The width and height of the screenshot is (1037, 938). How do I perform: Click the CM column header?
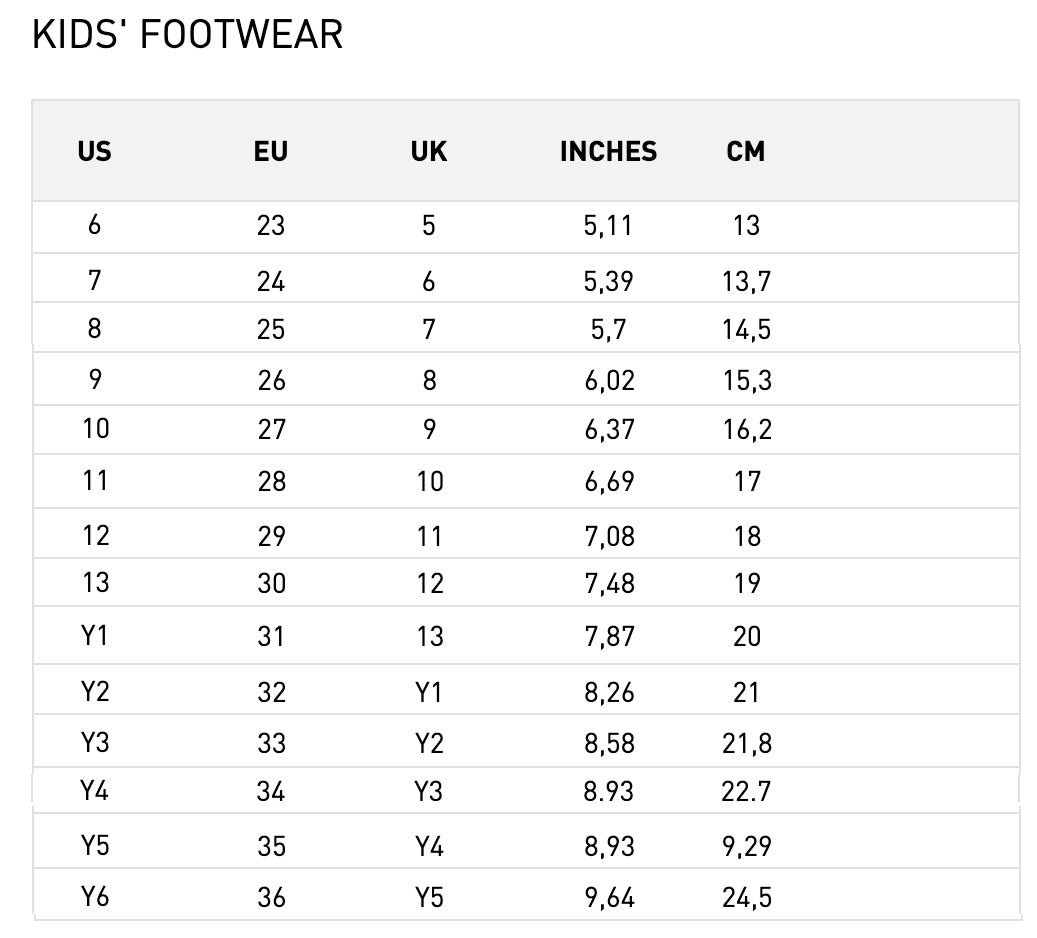(x=746, y=151)
